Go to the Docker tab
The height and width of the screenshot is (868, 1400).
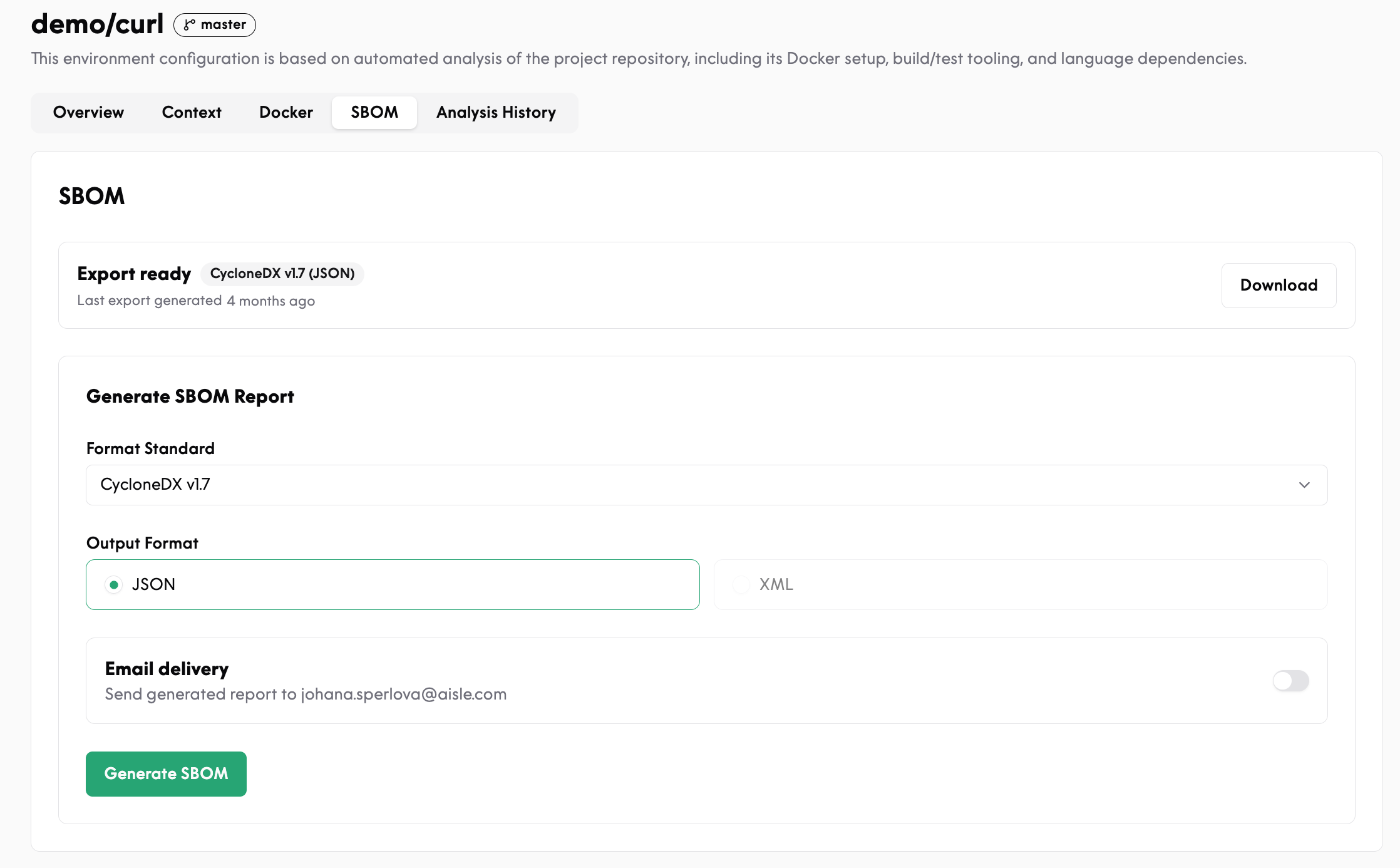coord(286,113)
